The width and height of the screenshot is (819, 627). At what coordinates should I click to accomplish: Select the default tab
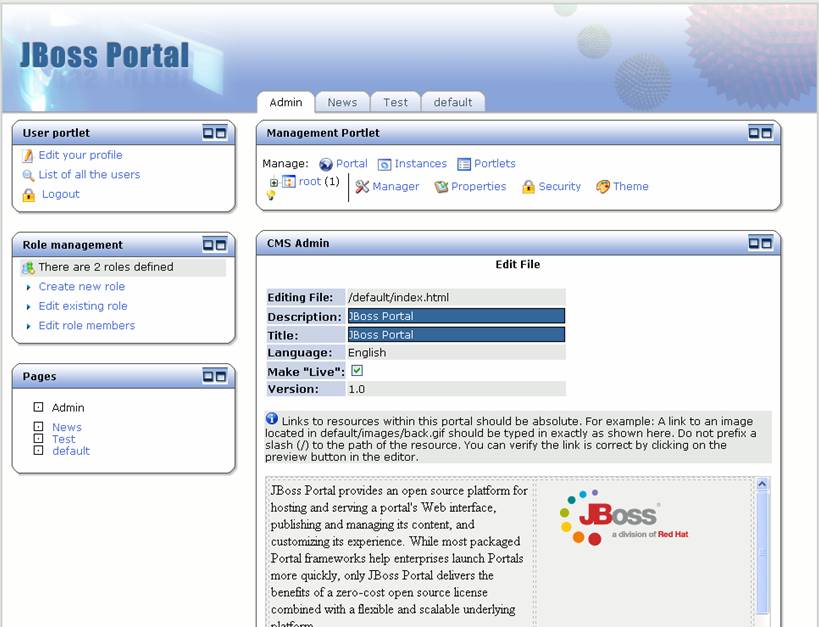[453, 102]
